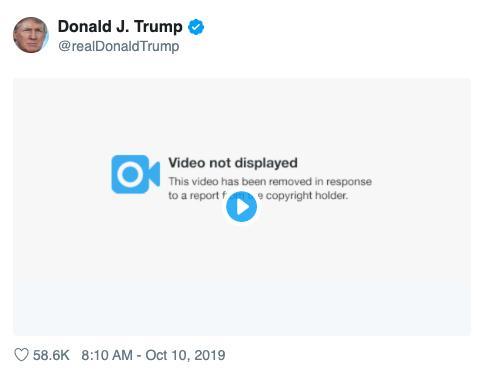Click the round lens of camera icon
Image resolution: width=485 pixels, height=374 pixels.
pyautogui.click(x=130, y=174)
